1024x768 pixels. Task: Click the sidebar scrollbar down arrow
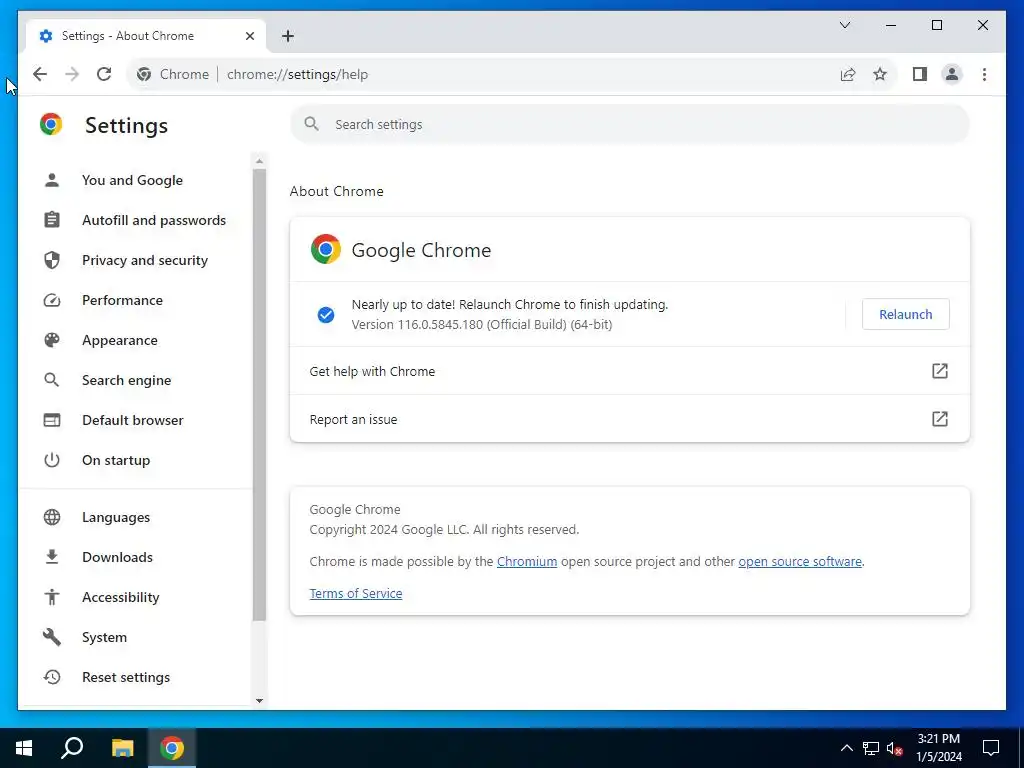[x=259, y=701]
